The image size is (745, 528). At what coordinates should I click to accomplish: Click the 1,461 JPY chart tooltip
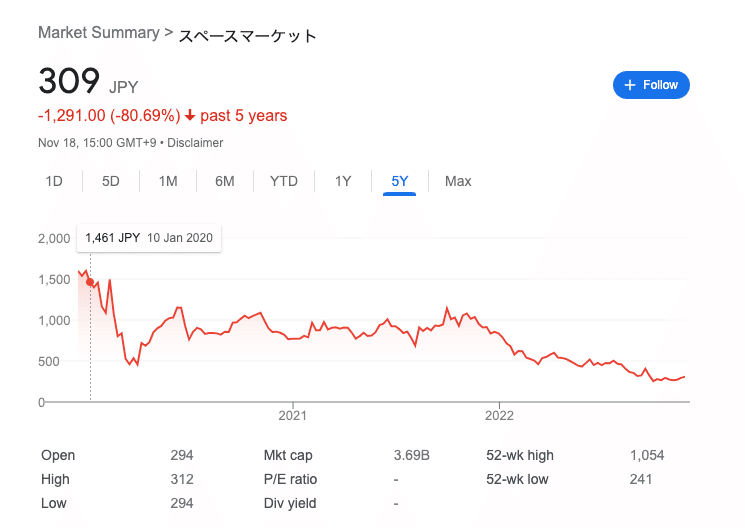[x=149, y=238]
